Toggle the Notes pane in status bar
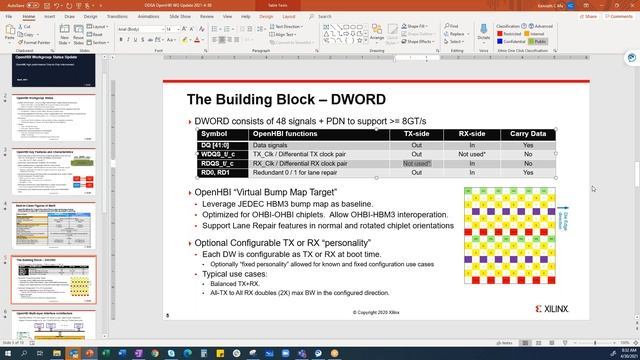The image size is (640, 360). pyautogui.click(x=504, y=343)
